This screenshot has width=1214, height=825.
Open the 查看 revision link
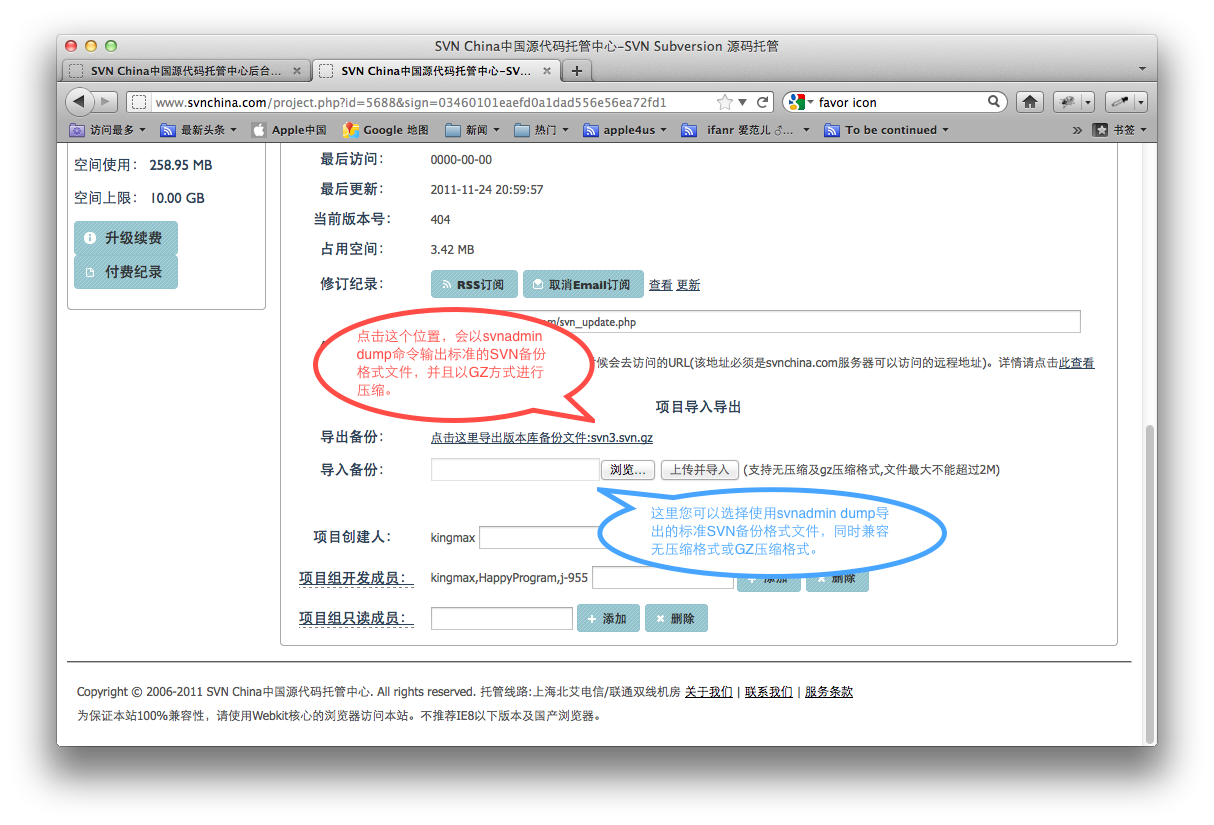(x=661, y=285)
